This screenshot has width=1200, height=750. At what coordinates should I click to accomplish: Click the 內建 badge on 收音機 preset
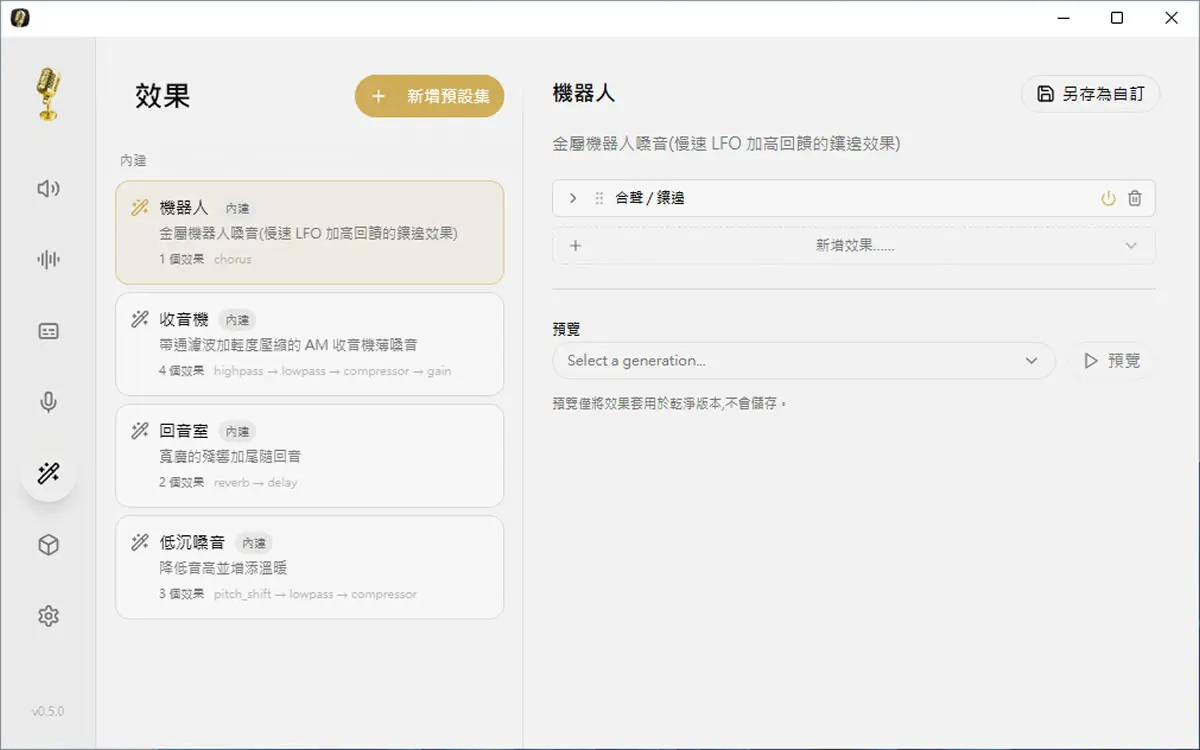[238, 320]
